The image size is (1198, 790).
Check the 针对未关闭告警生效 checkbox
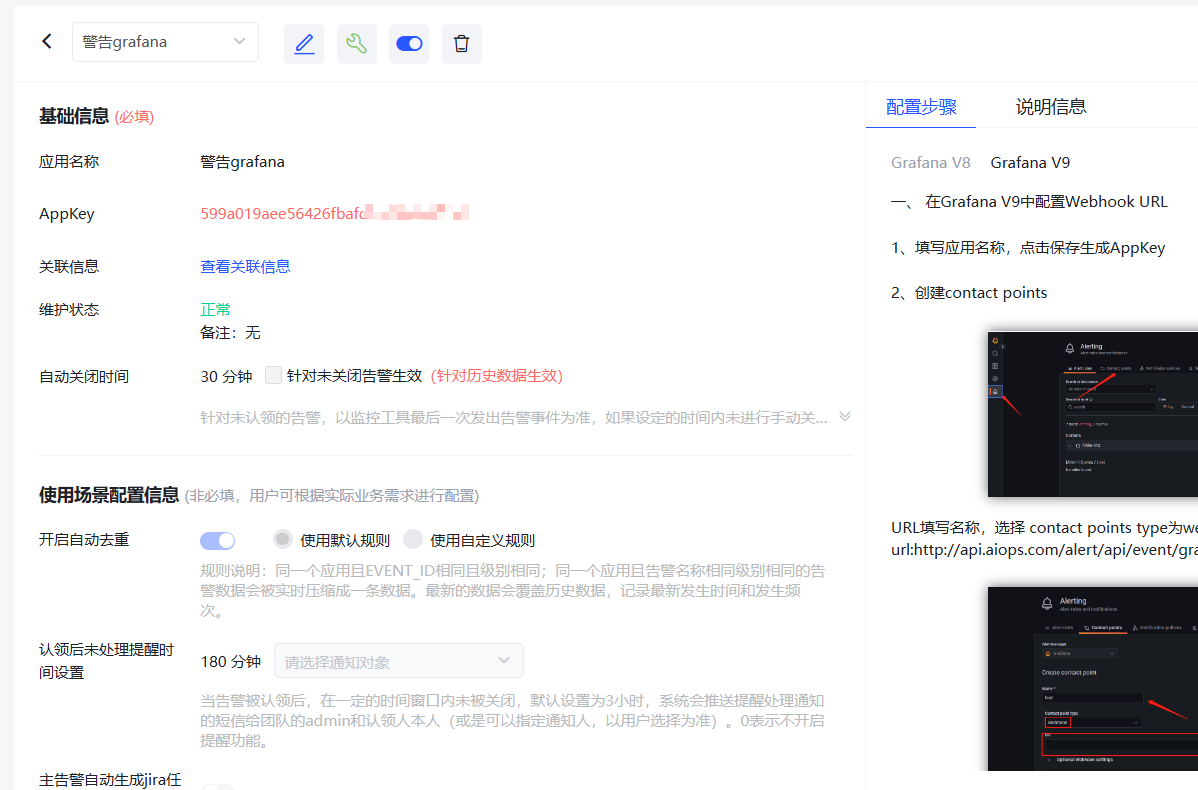(273, 376)
